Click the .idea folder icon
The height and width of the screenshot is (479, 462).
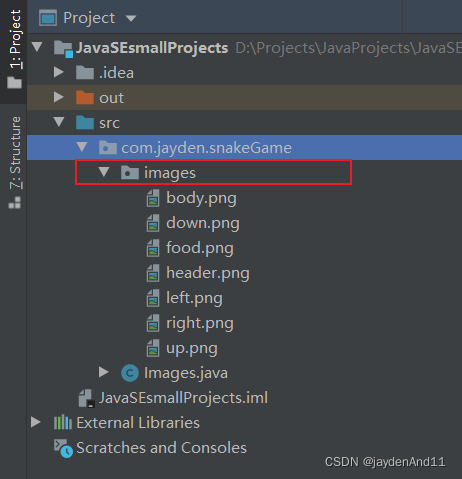[x=85, y=72]
